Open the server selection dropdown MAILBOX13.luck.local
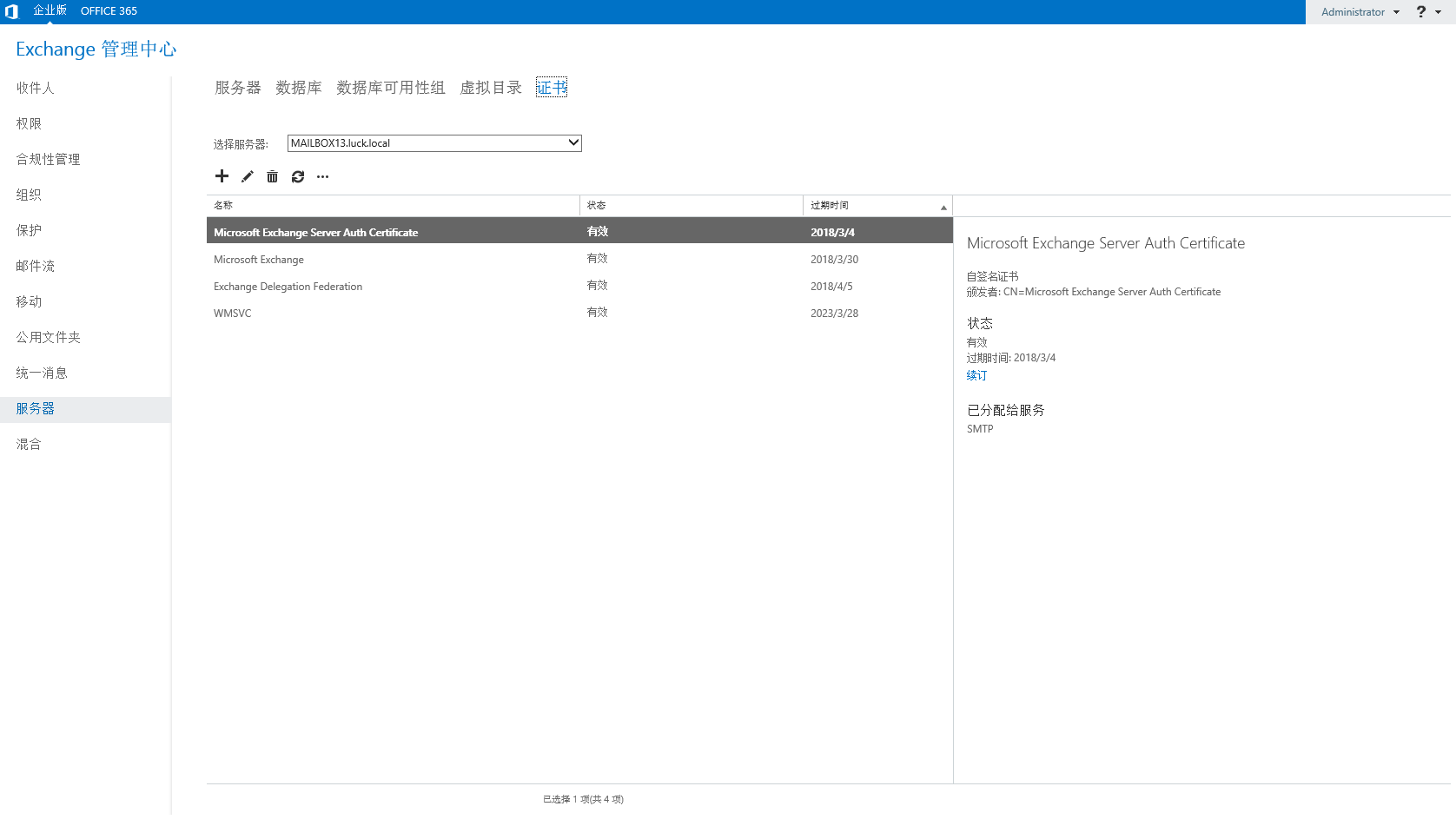 pos(434,143)
